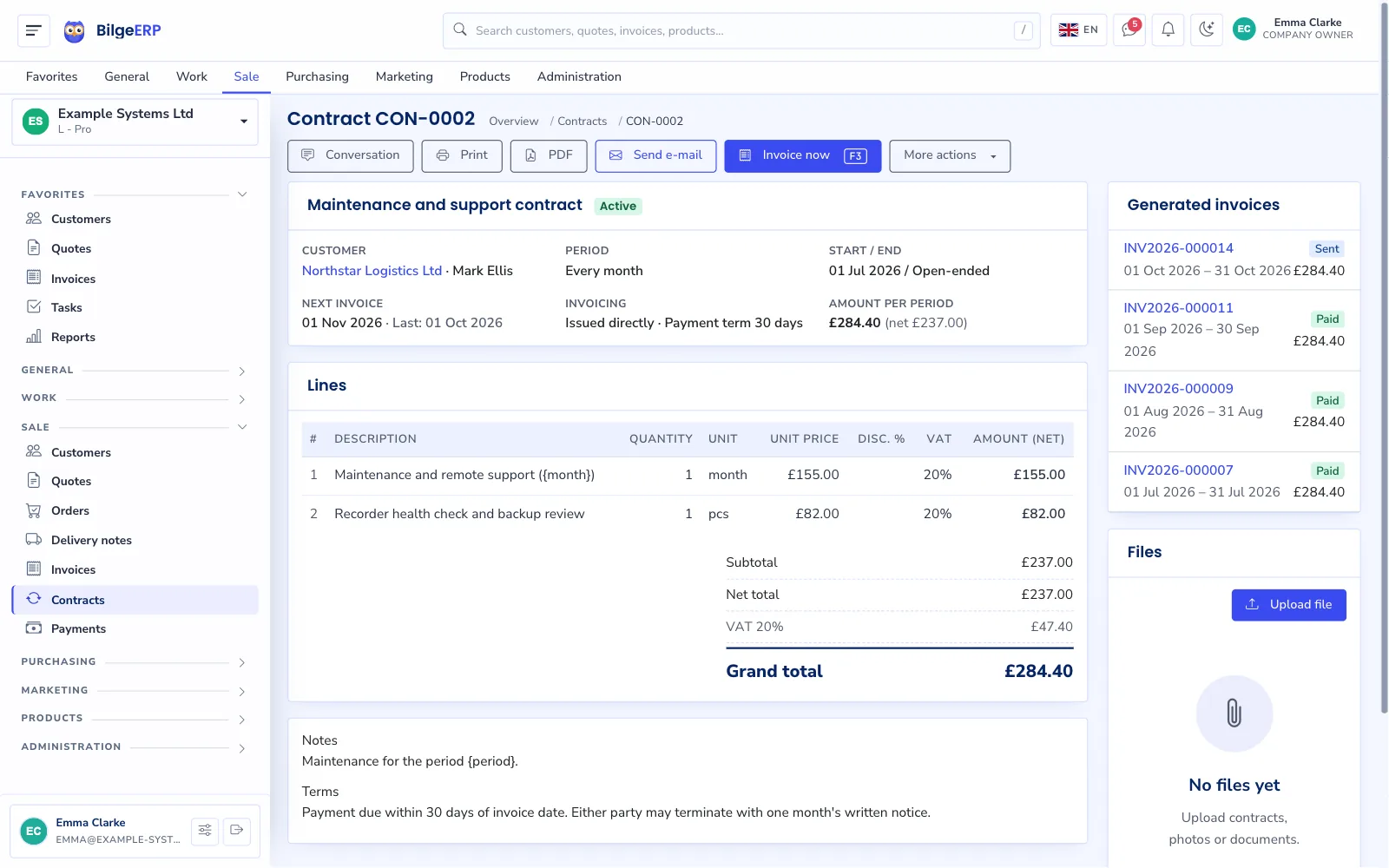Screen dimensions: 1389x868
Task: Open invoice INV2026-000014
Action: 1178,248
